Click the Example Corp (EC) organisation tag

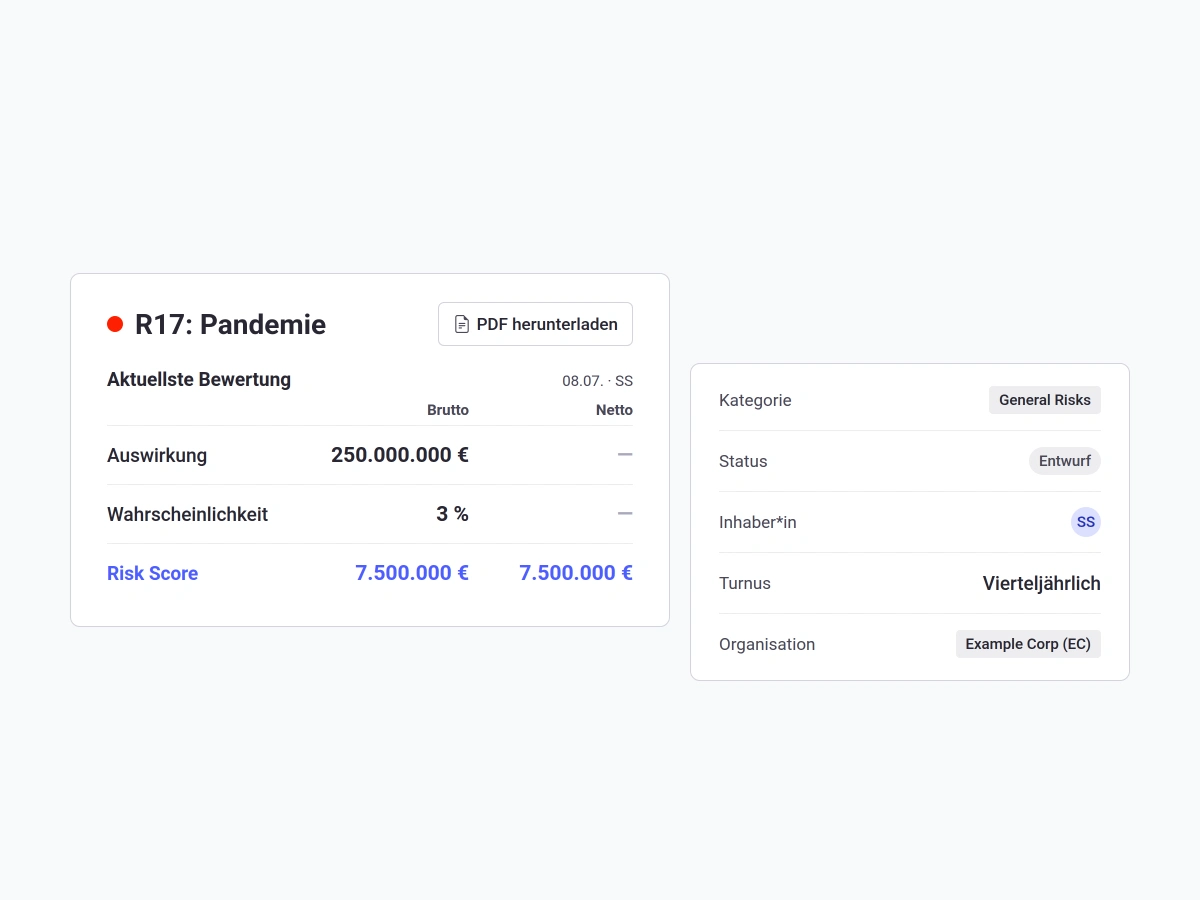pos(1028,644)
